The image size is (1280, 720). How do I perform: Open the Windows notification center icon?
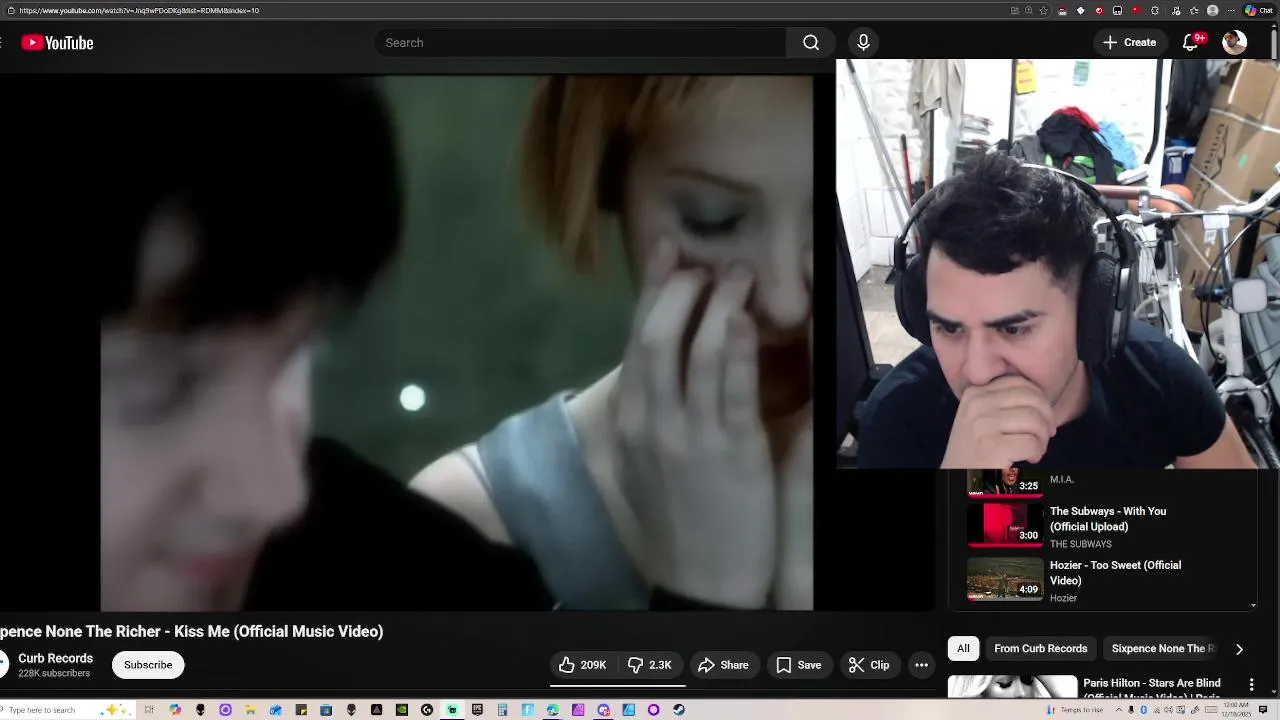coord(1265,709)
